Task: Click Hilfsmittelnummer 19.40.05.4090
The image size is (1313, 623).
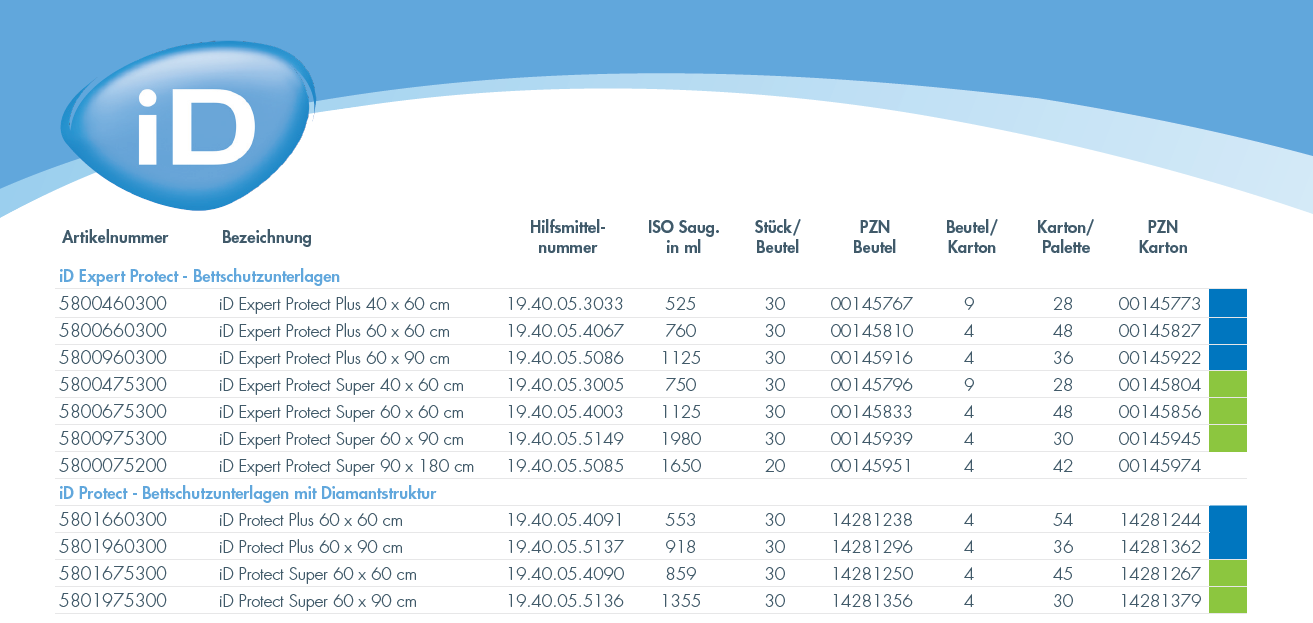Action: (565, 573)
